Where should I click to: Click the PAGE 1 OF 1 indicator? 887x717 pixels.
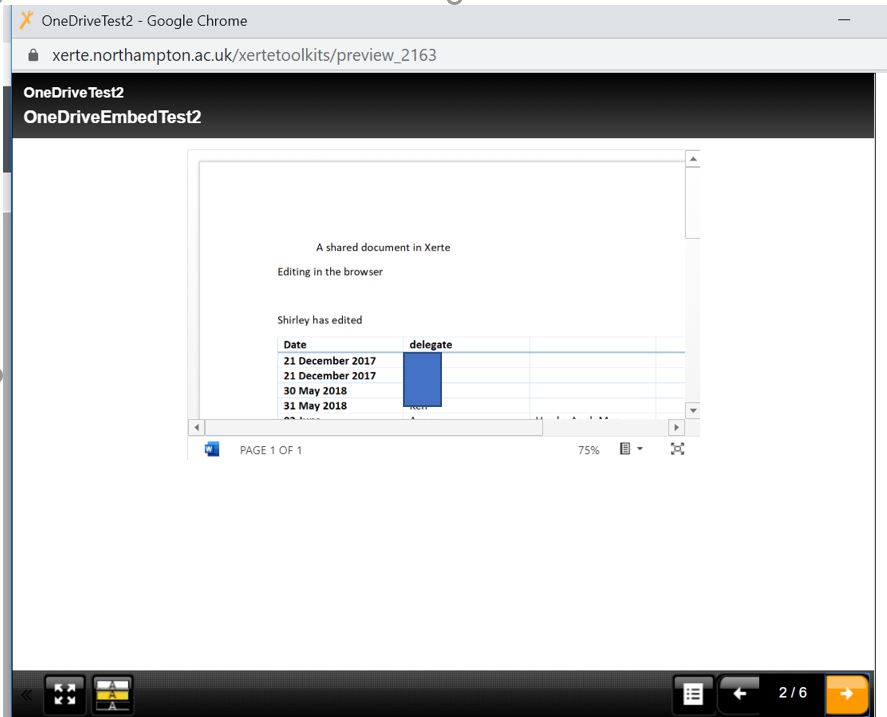click(271, 450)
